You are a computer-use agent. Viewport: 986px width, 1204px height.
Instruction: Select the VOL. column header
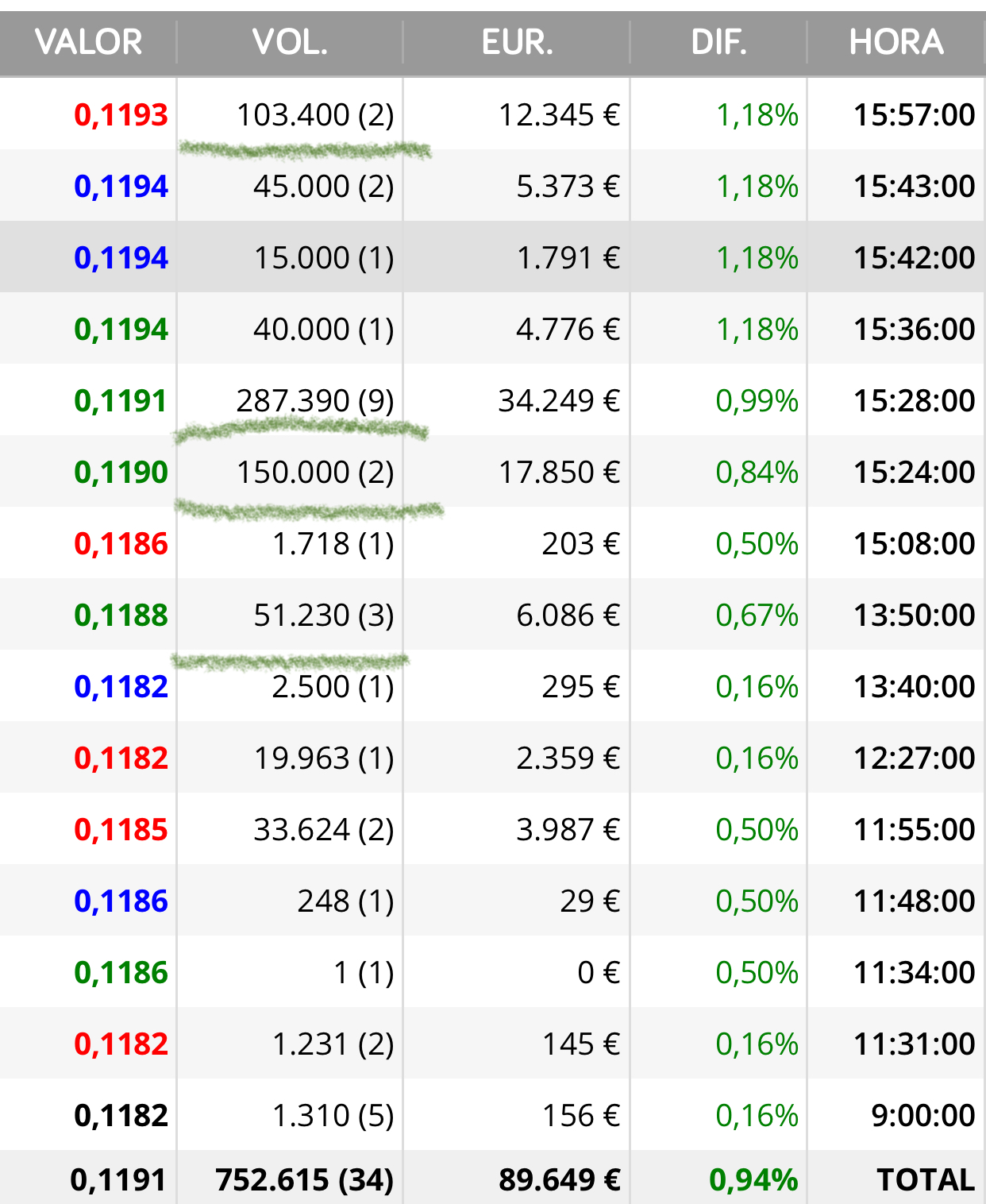290,42
